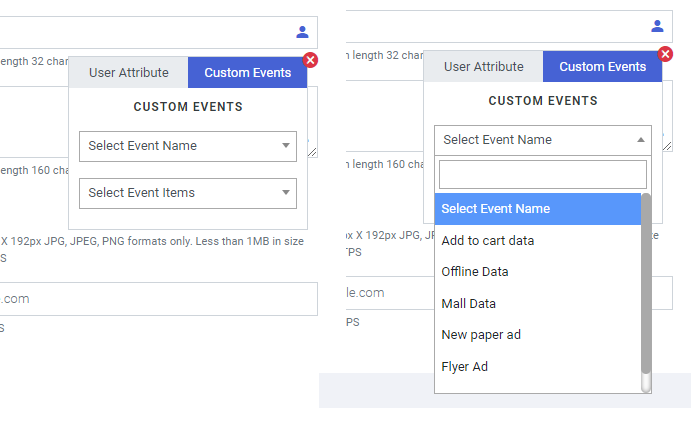691x436 pixels.
Task: Click the event list's vertical scrollbar
Action: [646, 290]
